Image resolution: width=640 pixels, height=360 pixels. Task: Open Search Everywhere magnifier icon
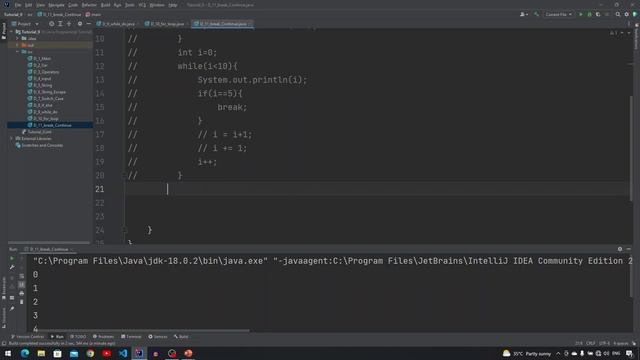[x=618, y=14]
